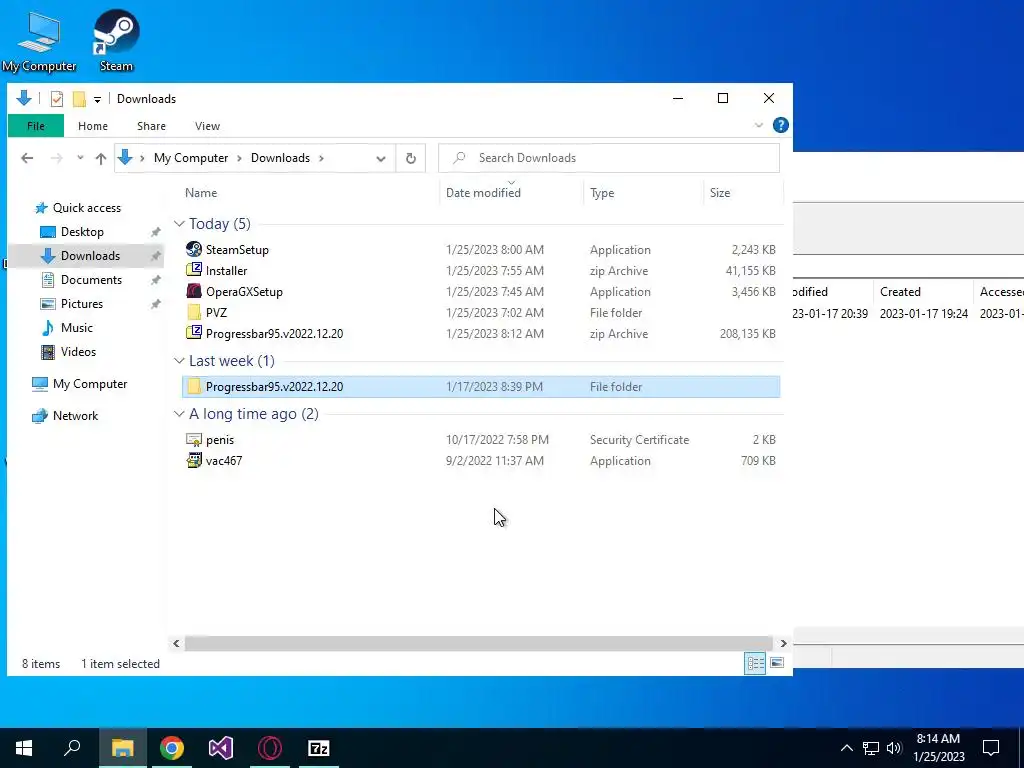The width and height of the screenshot is (1024, 768).
Task: Open 7-Zip from the taskbar
Action: [x=319, y=748]
